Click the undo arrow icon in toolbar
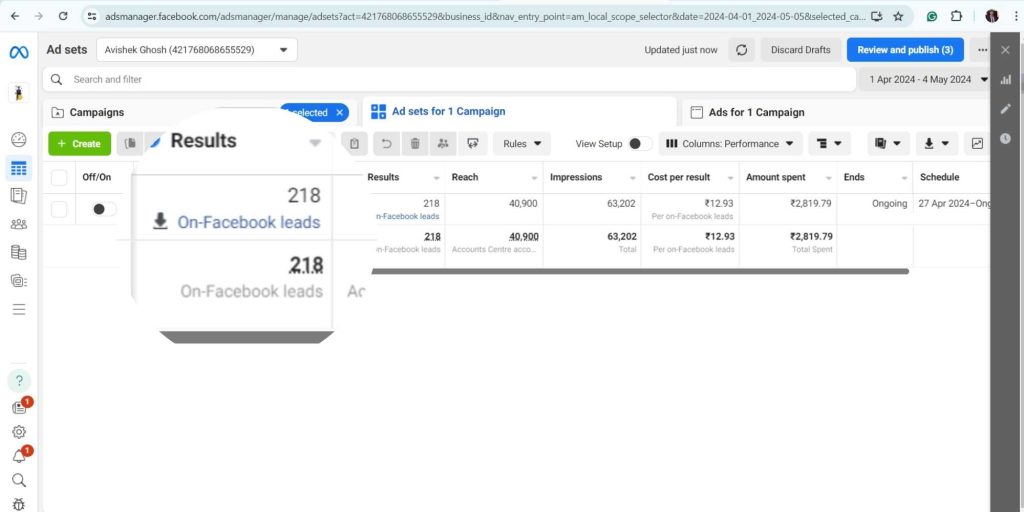Screen dimensions: 1024x512 [387, 144]
